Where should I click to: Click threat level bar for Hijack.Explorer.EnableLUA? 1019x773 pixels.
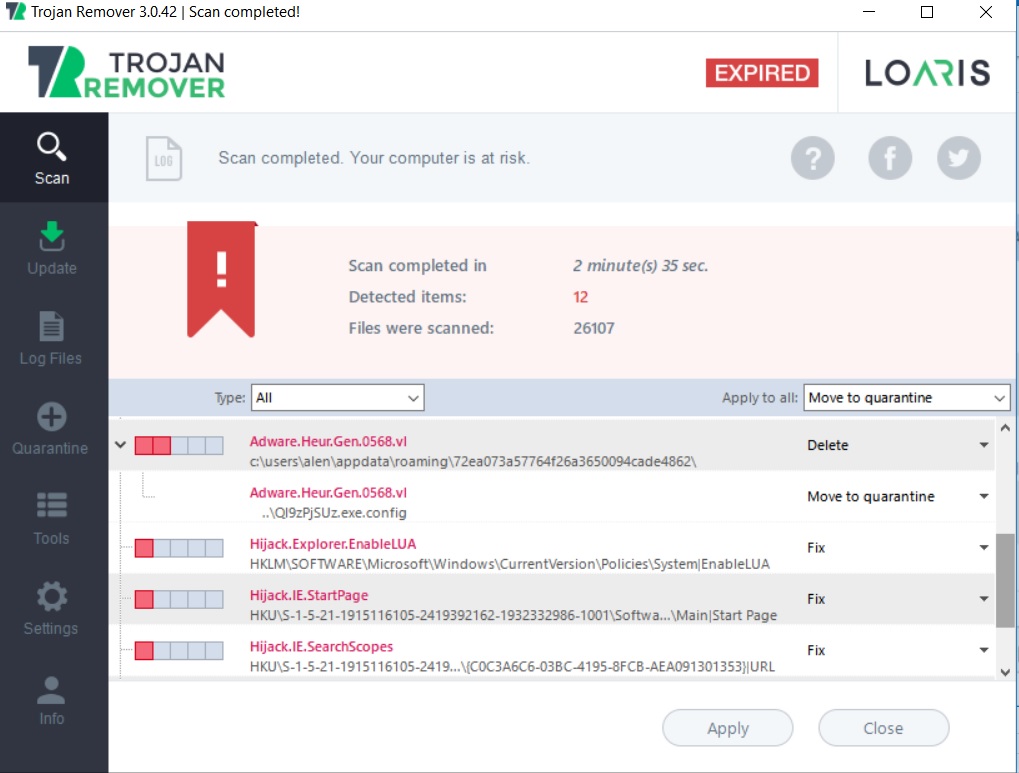pyautogui.click(x=179, y=548)
